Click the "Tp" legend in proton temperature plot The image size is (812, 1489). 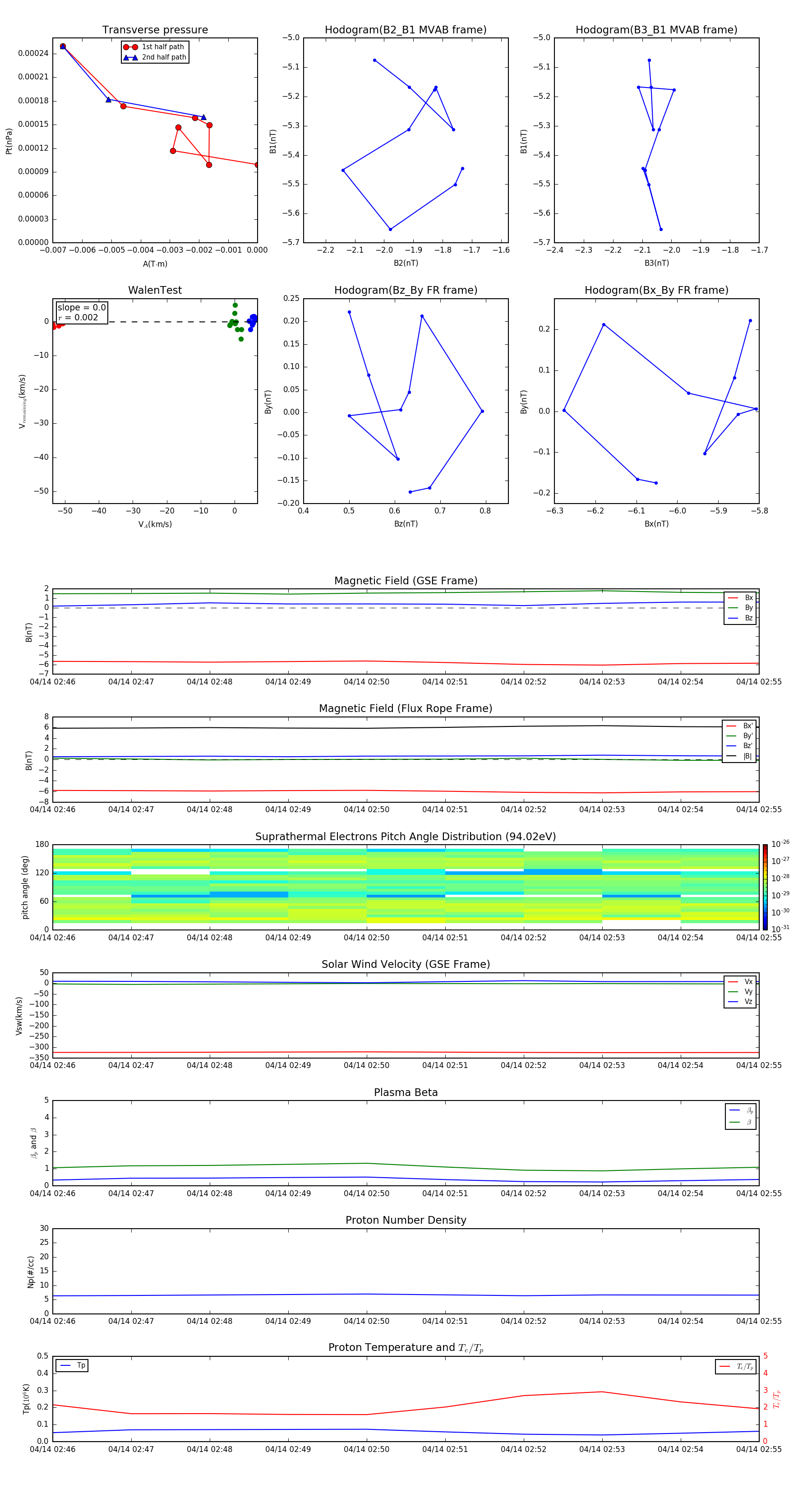coord(72,1365)
